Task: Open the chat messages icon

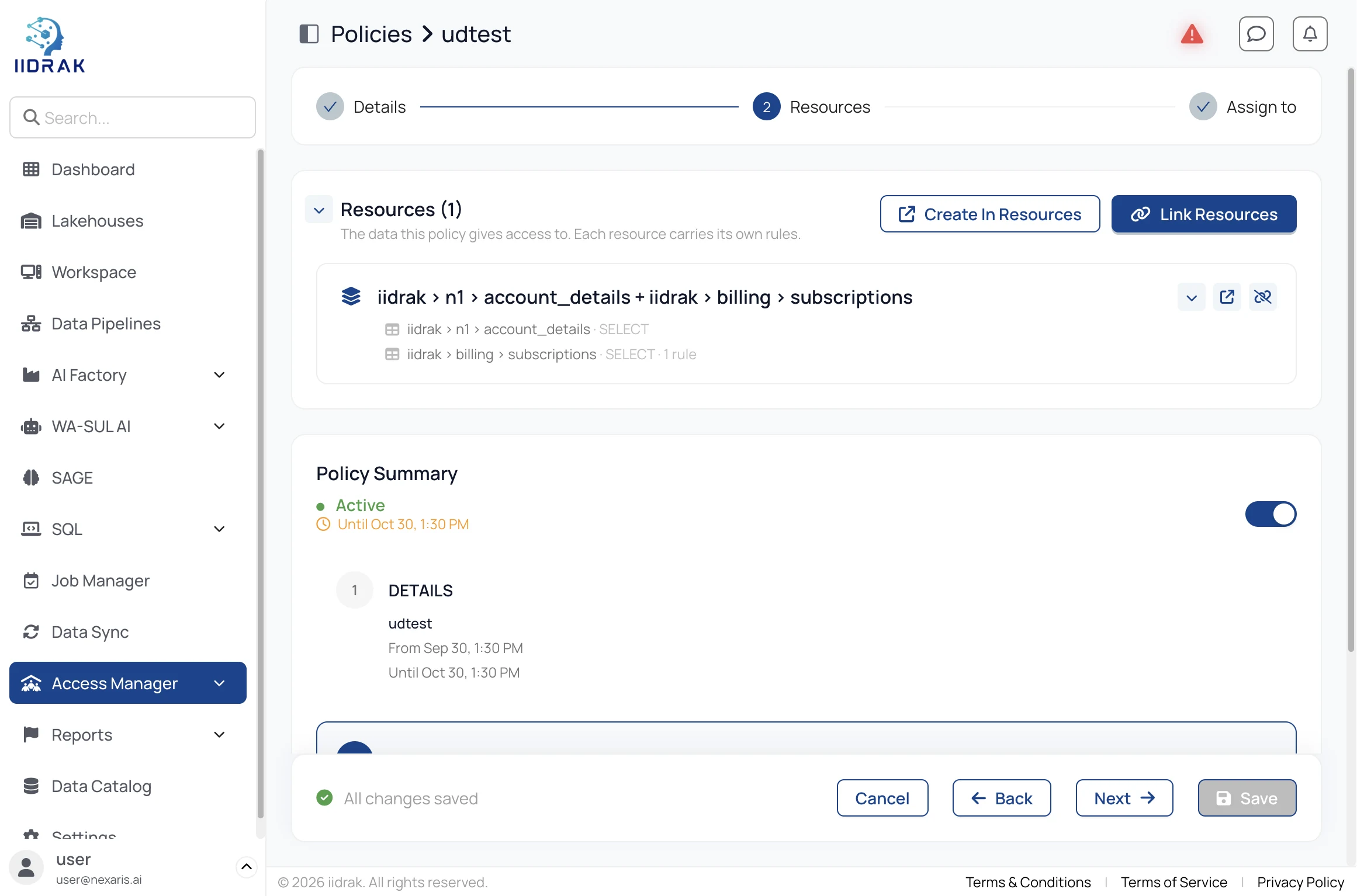Action: click(x=1256, y=34)
